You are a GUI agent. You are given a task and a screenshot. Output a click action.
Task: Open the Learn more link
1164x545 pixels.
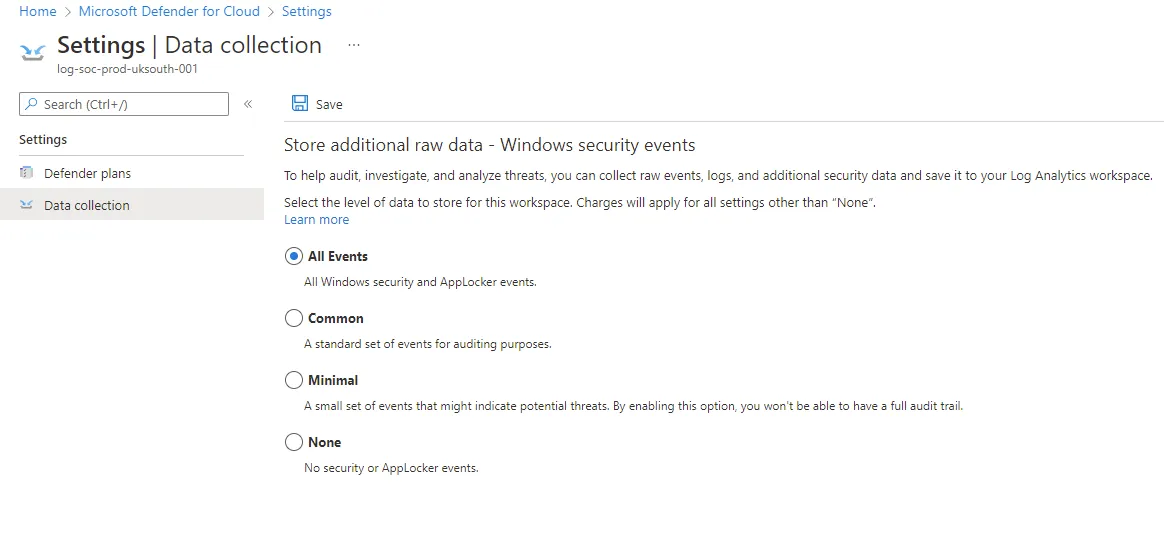(x=316, y=220)
